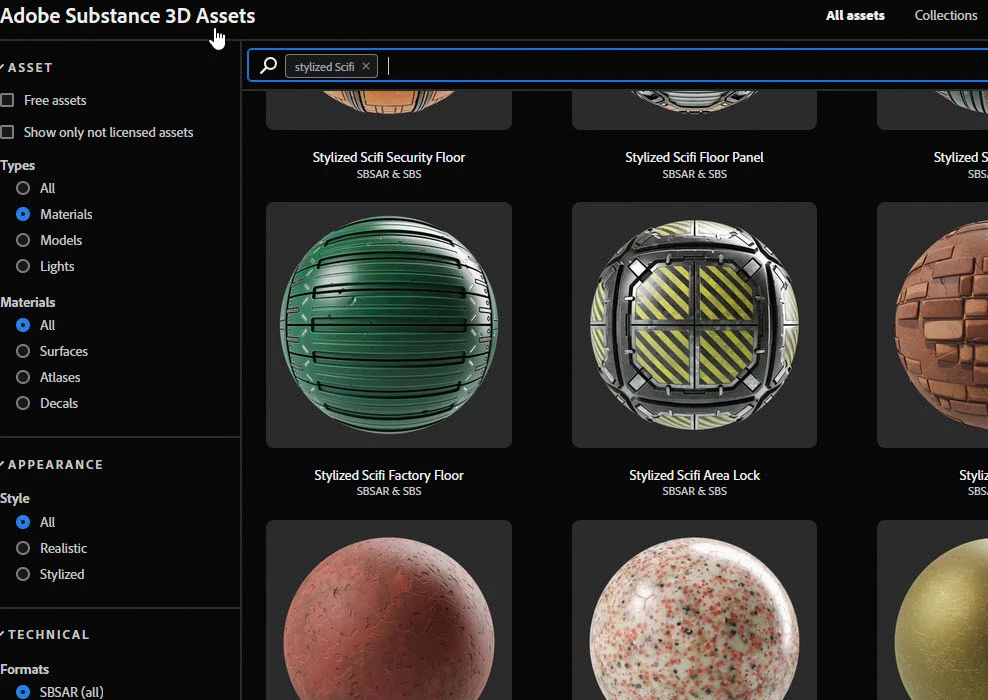The width and height of the screenshot is (988, 700).
Task: Click the Stylized Scifi Factory Floor title
Action: 389,475
